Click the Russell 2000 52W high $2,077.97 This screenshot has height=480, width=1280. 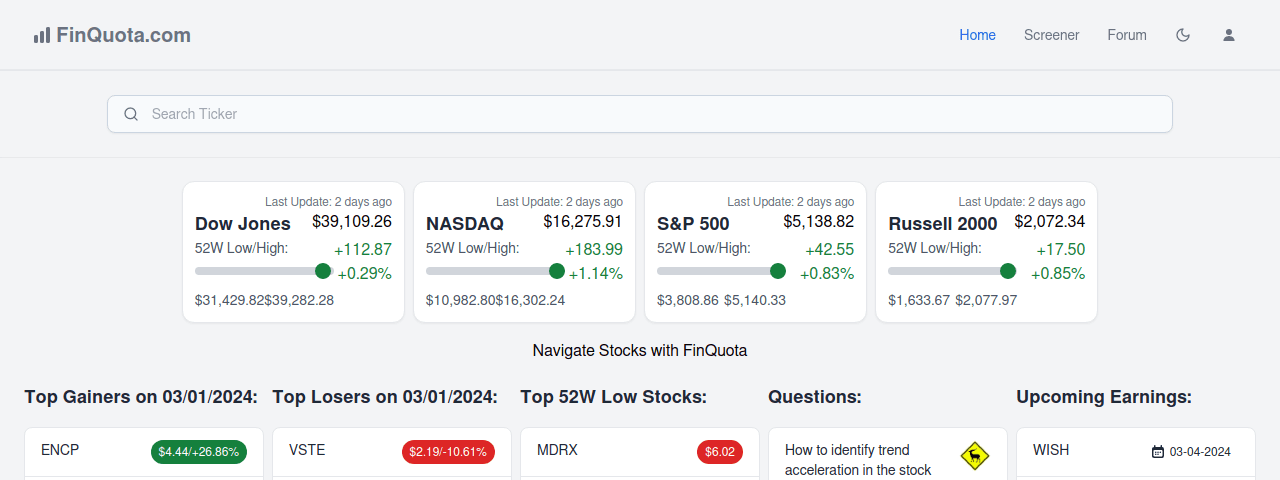(x=986, y=300)
